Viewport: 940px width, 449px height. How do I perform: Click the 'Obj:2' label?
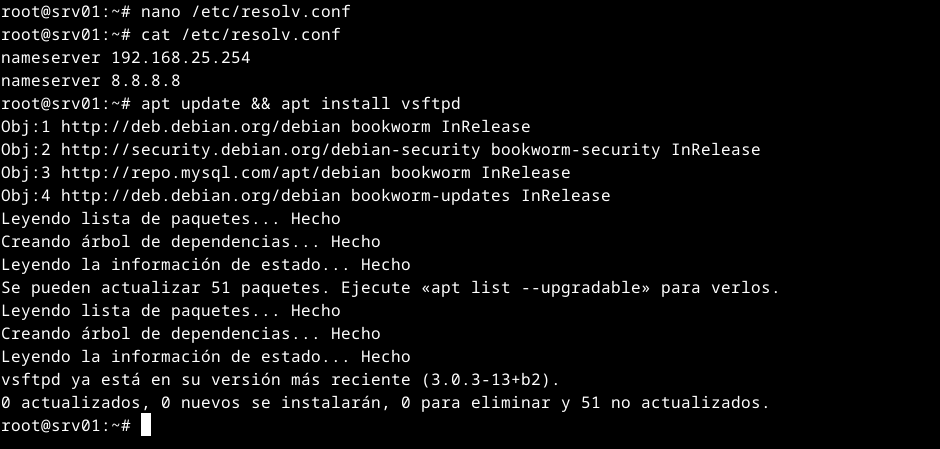coord(26,150)
